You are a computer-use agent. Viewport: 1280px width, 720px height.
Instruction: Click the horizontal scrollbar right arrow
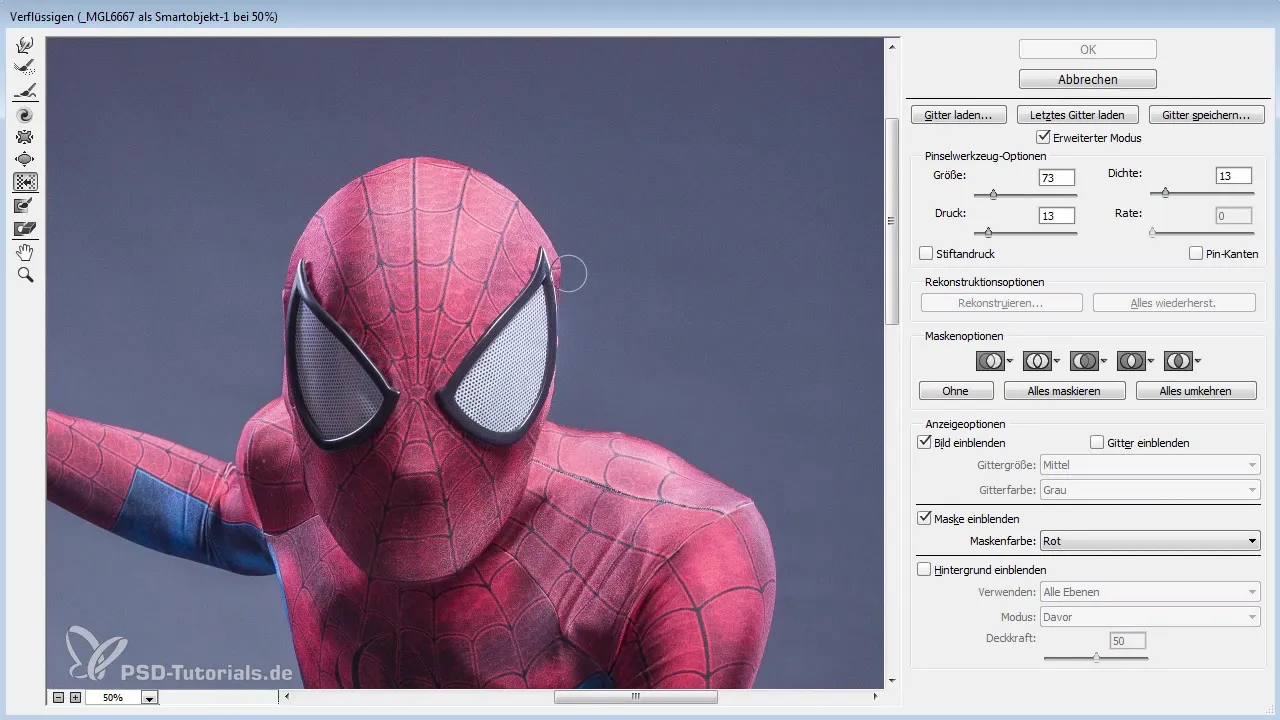[x=876, y=697]
